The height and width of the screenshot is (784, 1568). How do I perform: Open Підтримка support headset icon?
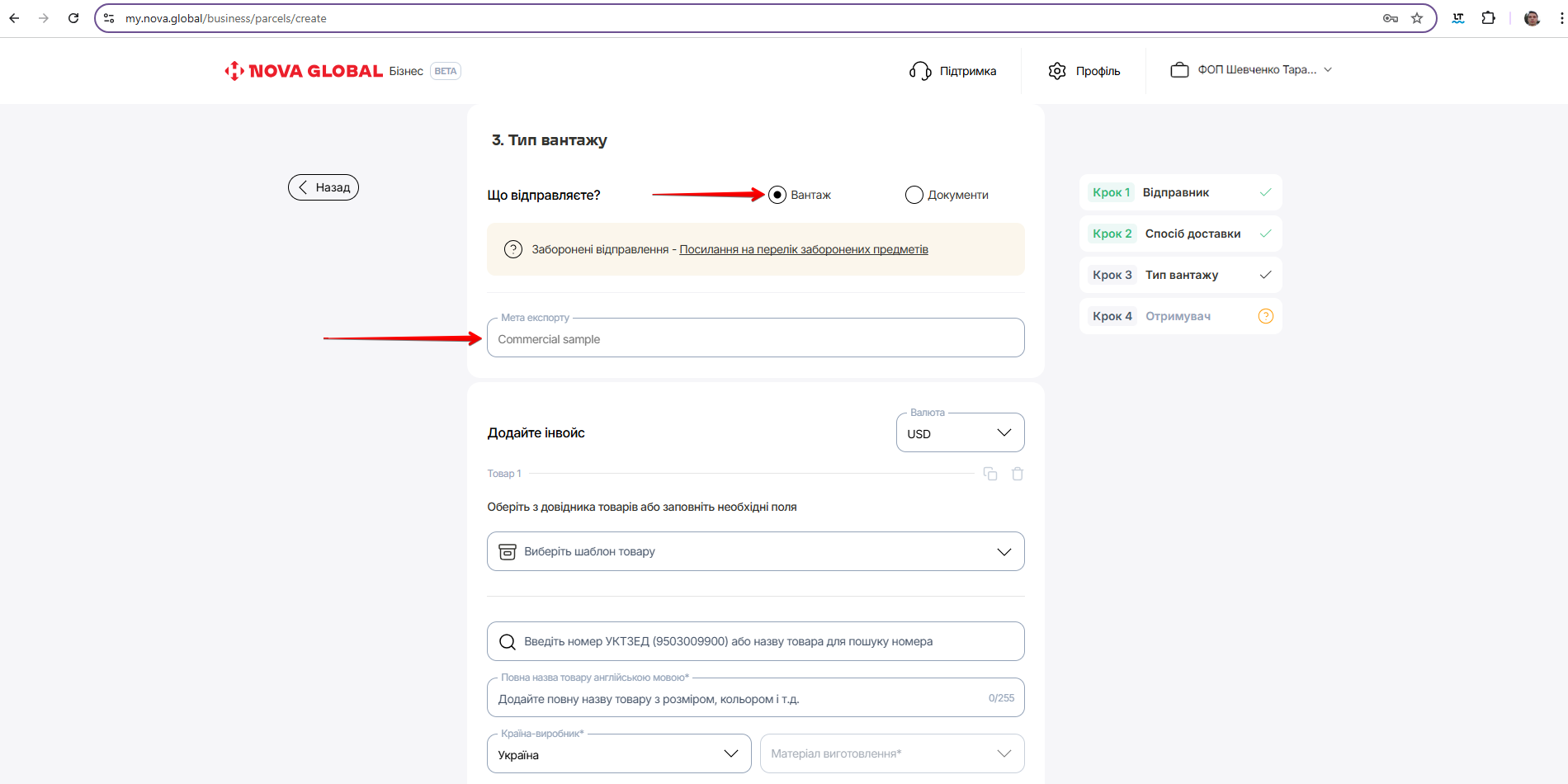920,71
